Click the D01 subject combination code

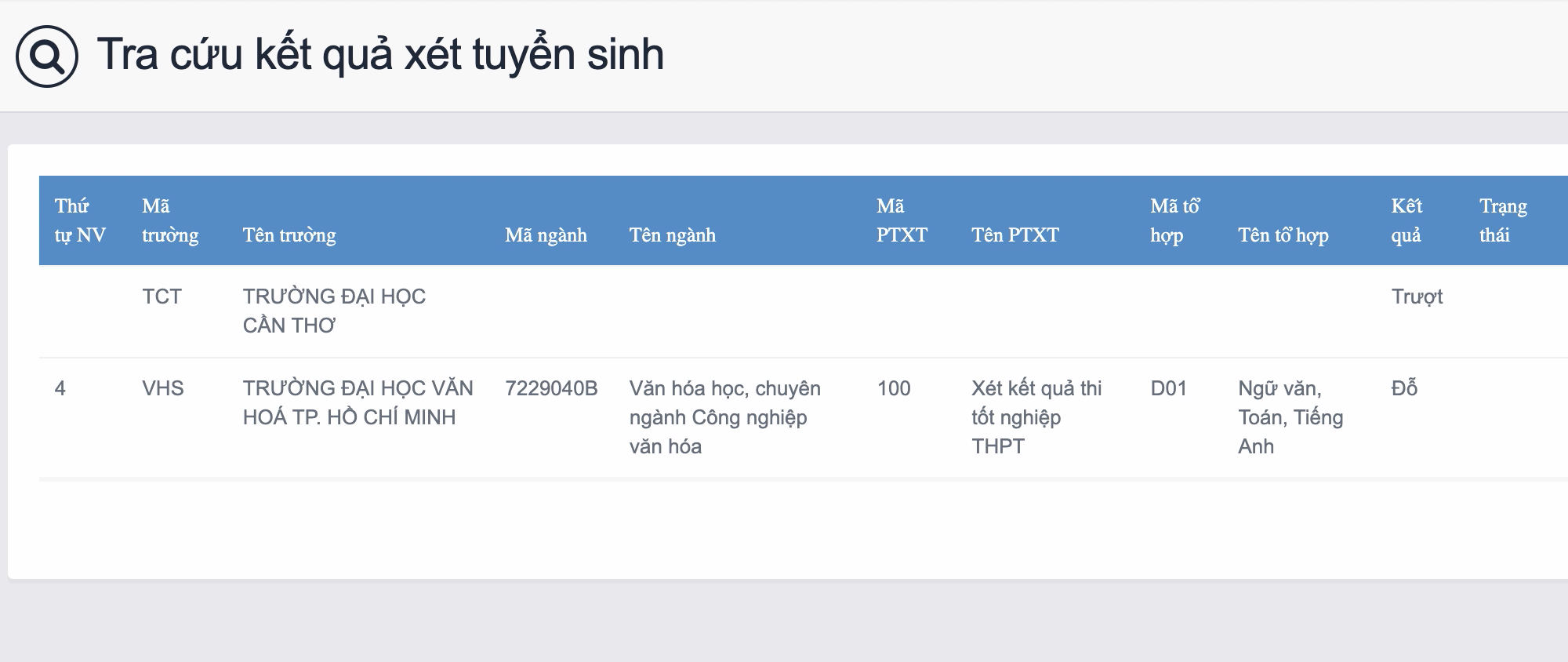tap(1168, 388)
